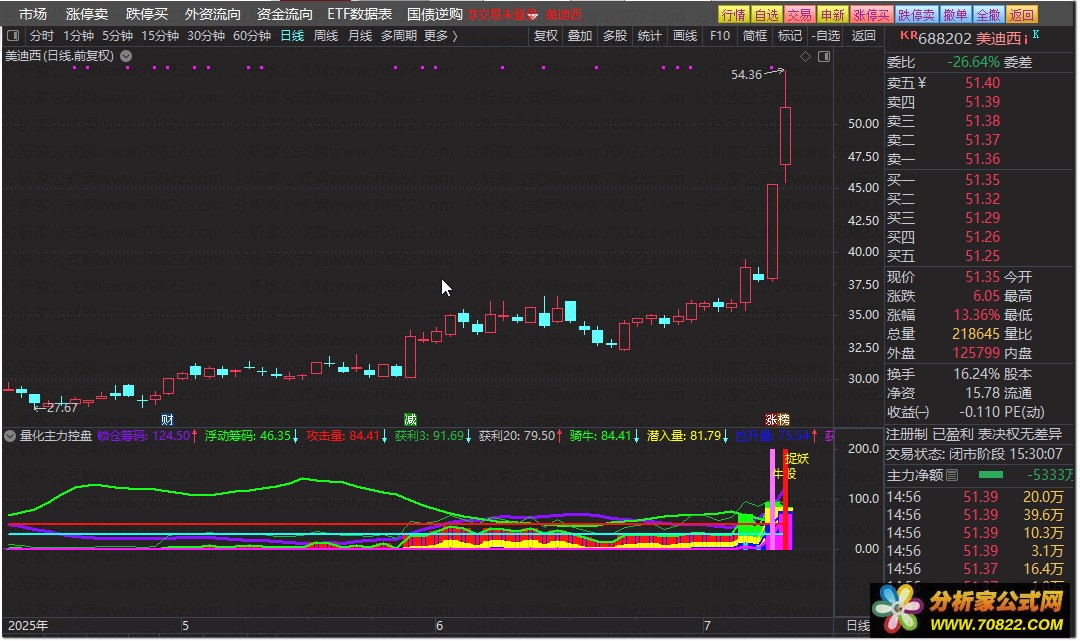1080x641 pixels.
Task: Click the 标记 toolbar item
Action: pos(789,35)
